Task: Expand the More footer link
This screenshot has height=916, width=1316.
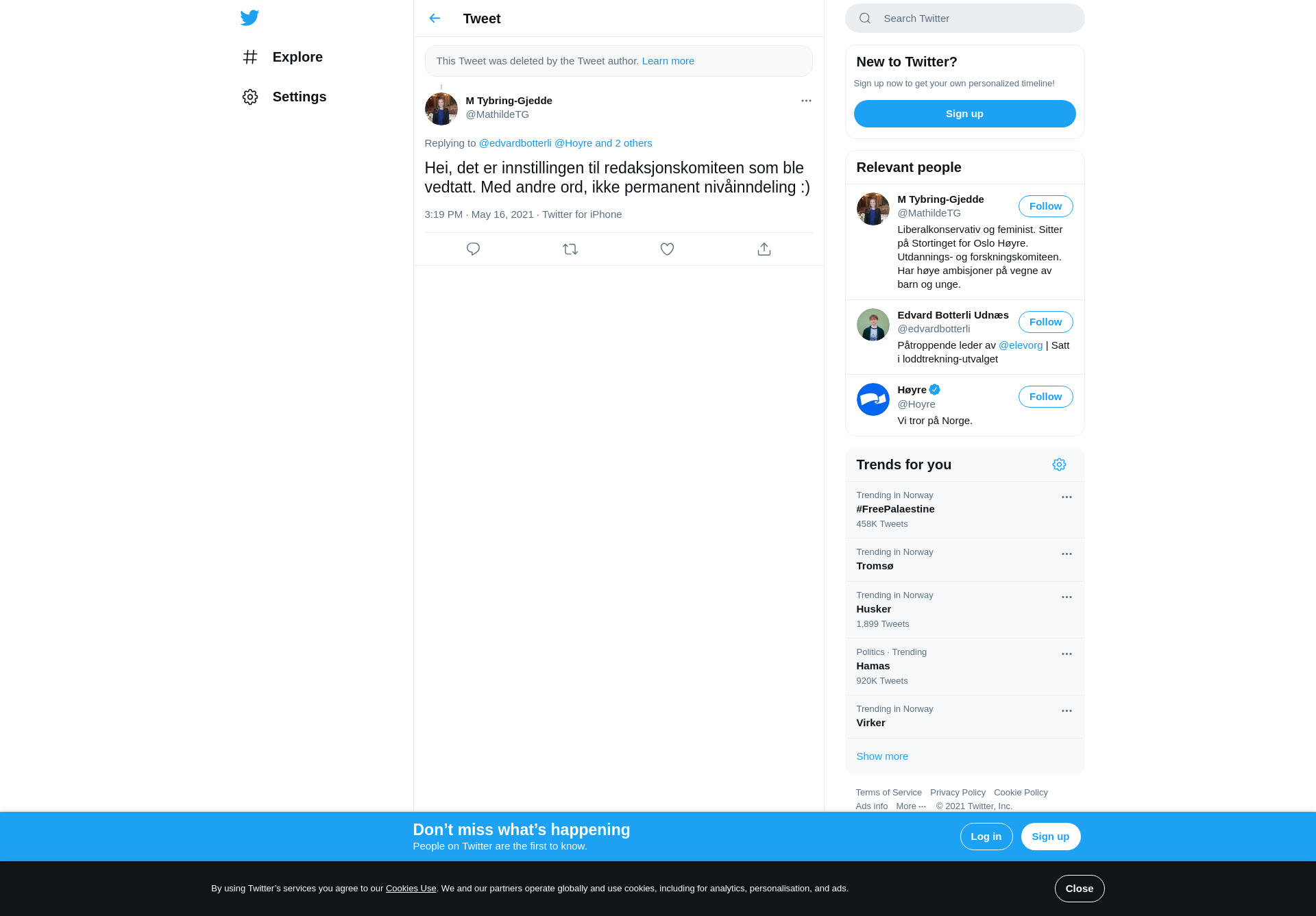Action: tap(911, 806)
